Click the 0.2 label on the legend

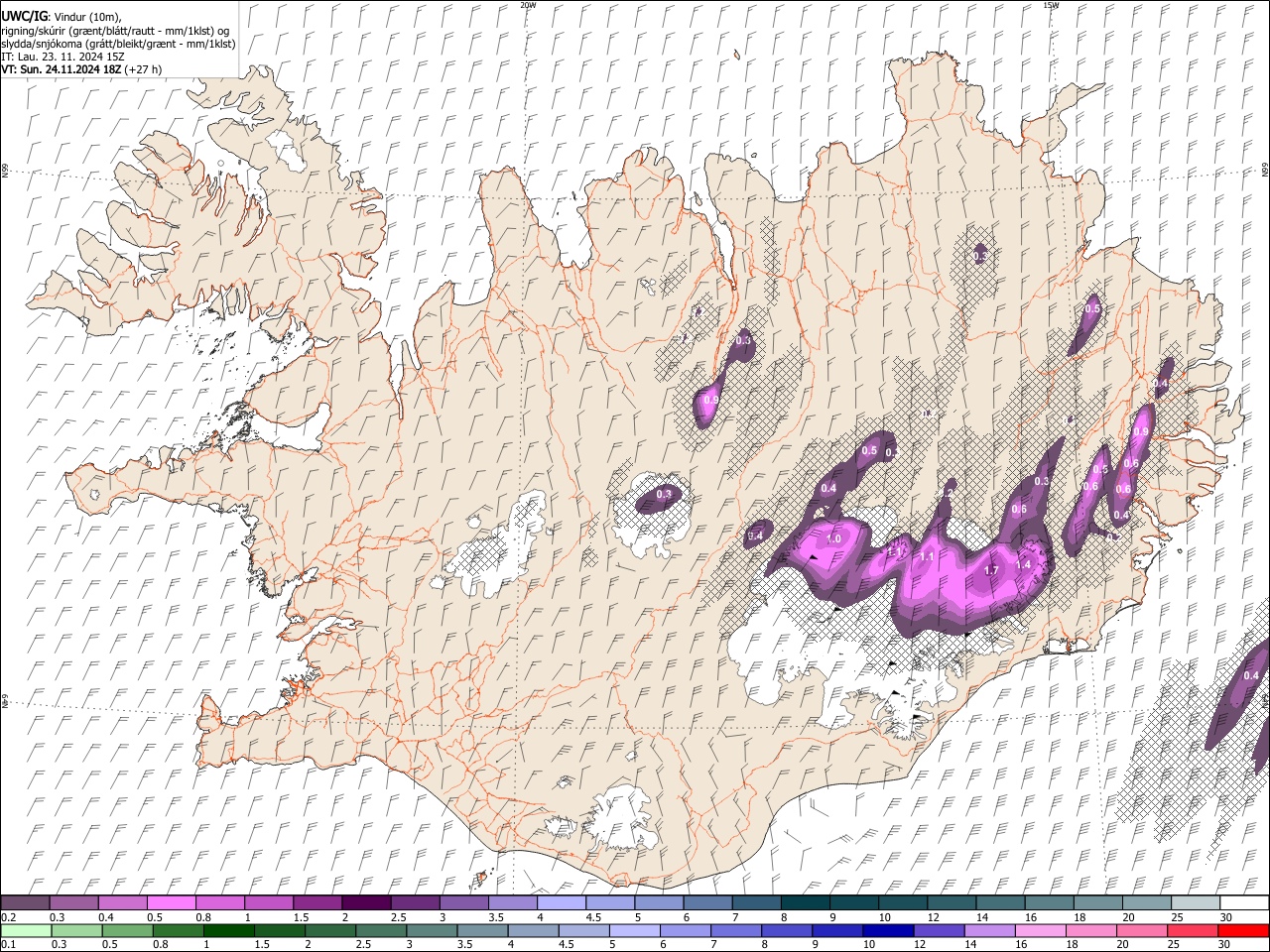pyautogui.click(x=9, y=917)
